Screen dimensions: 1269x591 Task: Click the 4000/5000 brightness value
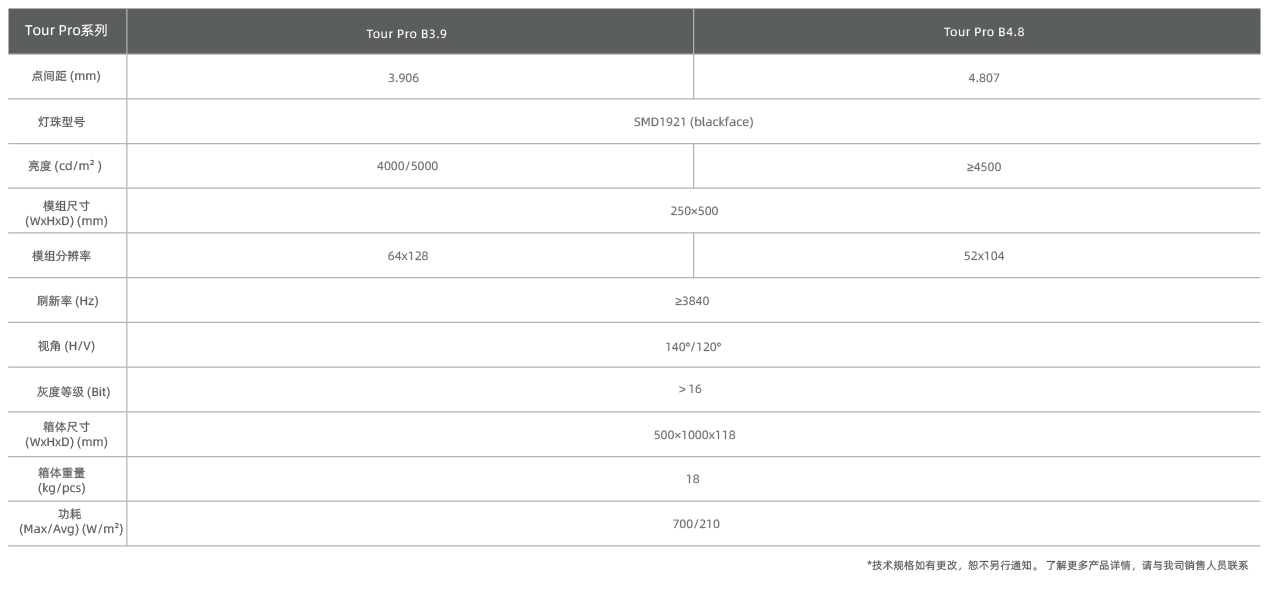[407, 166]
